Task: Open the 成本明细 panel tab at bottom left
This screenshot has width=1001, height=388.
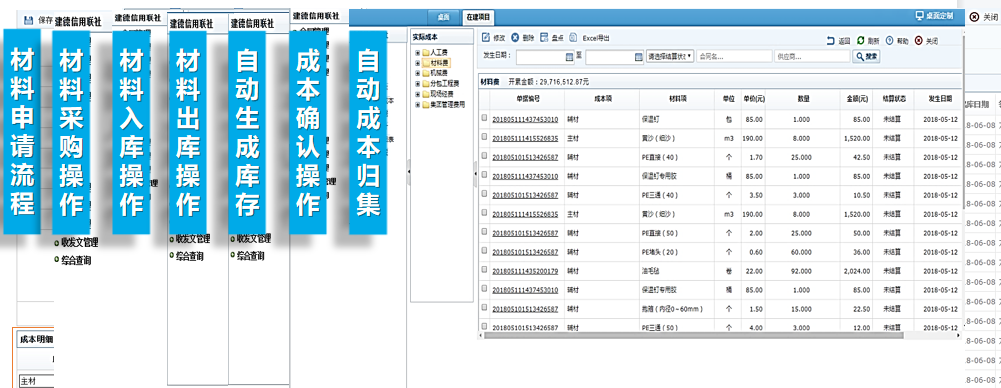Action: tap(36, 340)
